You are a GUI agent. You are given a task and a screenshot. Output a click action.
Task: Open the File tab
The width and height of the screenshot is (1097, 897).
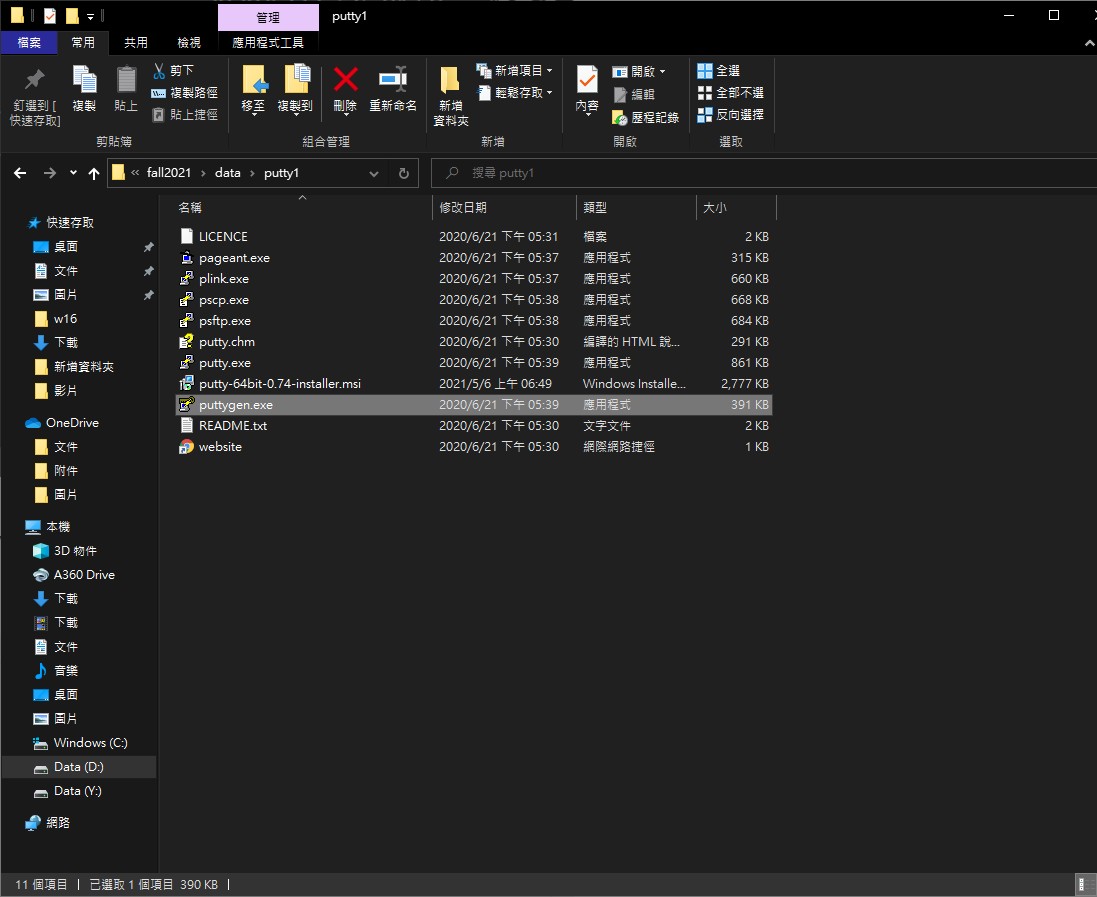pos(29,42)
